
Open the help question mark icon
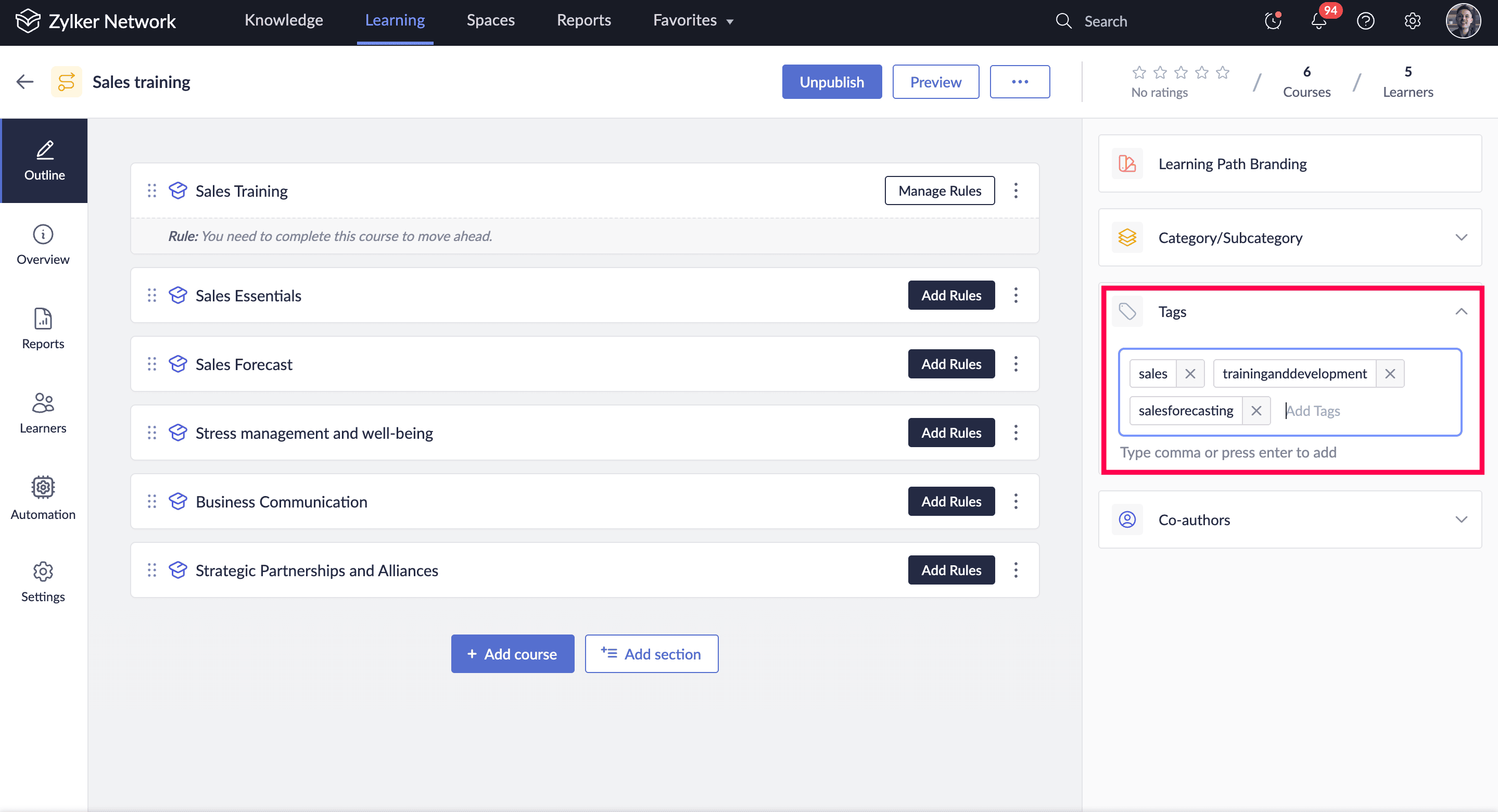[x=1365, y=21]
